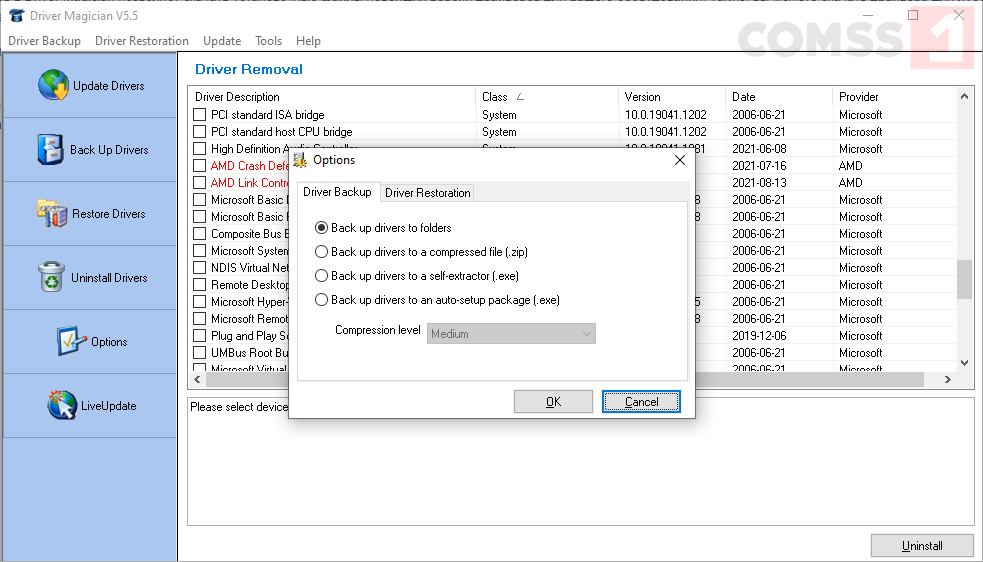
Task: Click the Update Drivers sidebar label
Action: (108, 86)
